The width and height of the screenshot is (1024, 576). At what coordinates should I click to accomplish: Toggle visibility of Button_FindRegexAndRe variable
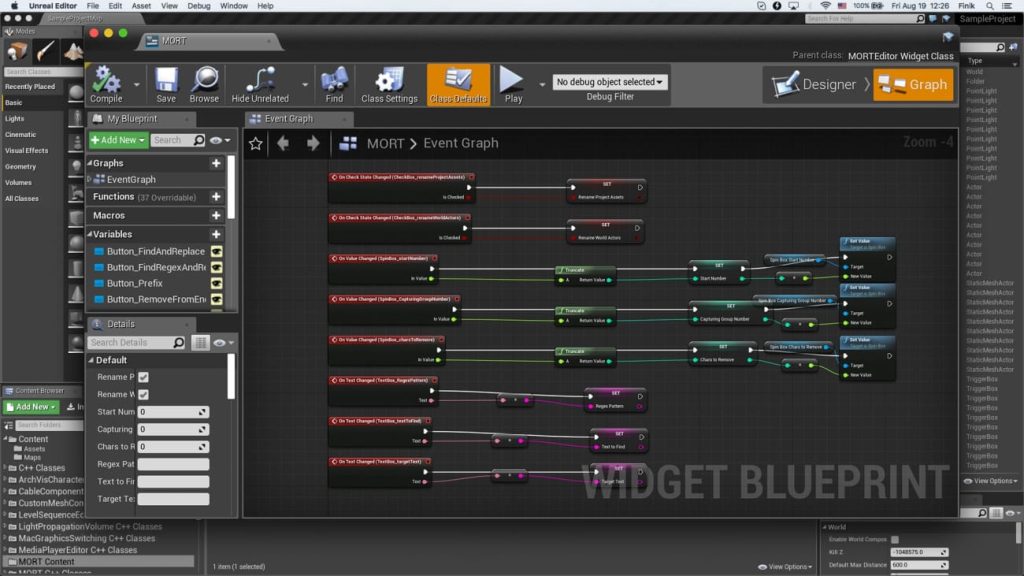click(x=216, y=268)
